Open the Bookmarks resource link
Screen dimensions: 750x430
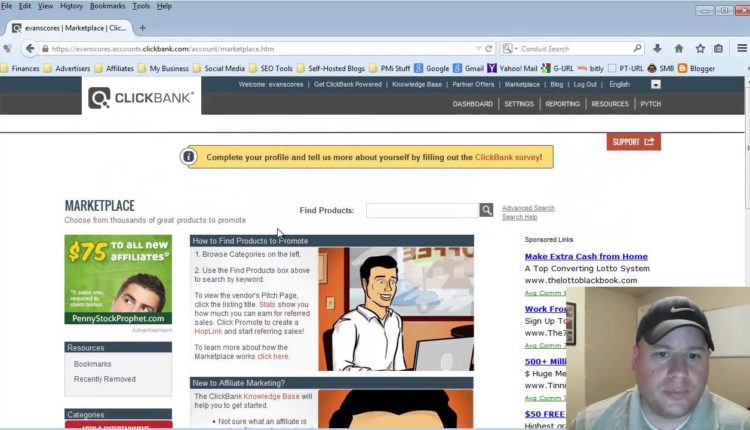[92, 364]
